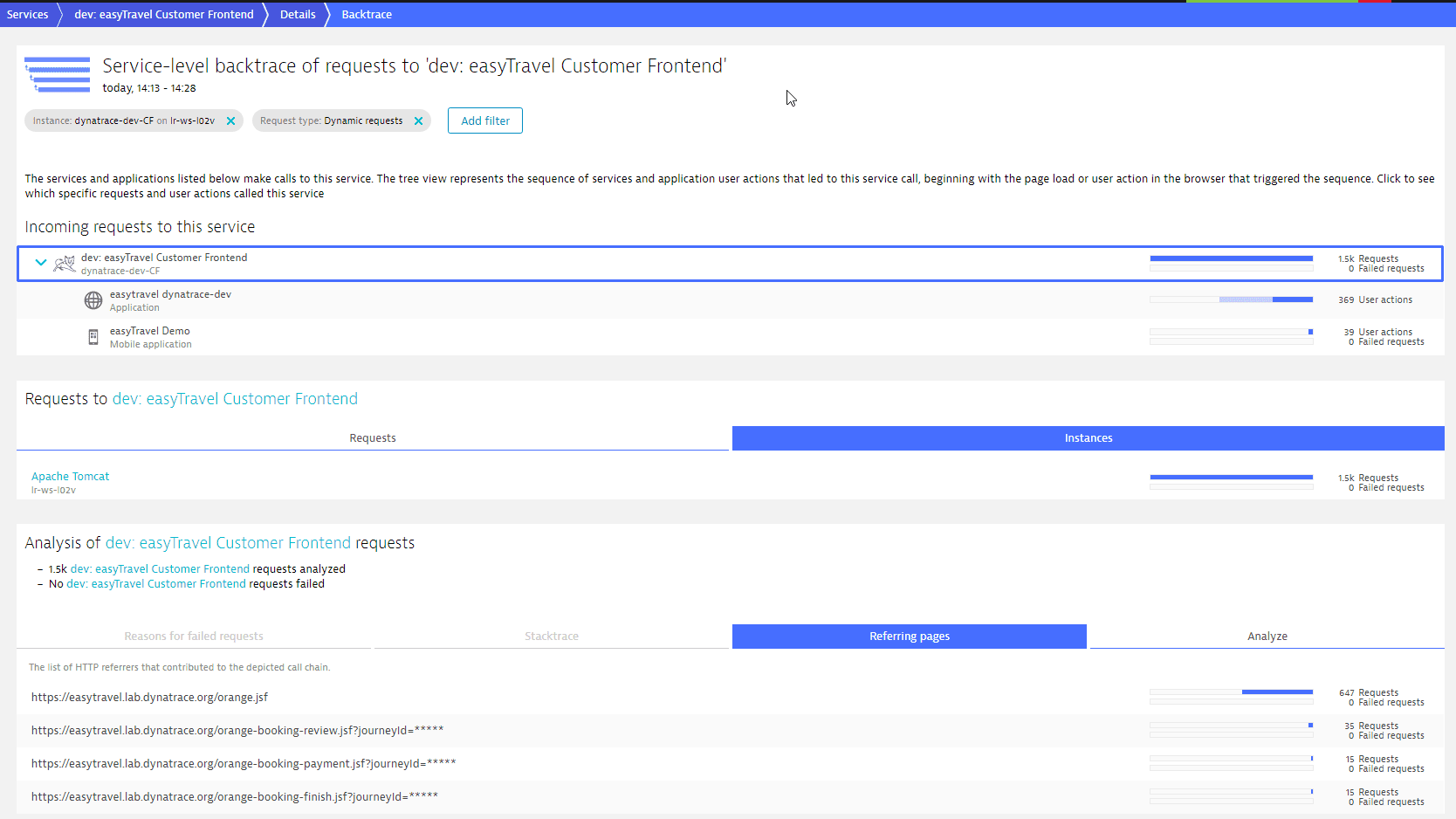Click service link in Analysis of heading
1456x819 pixels.
coord(228,543)
